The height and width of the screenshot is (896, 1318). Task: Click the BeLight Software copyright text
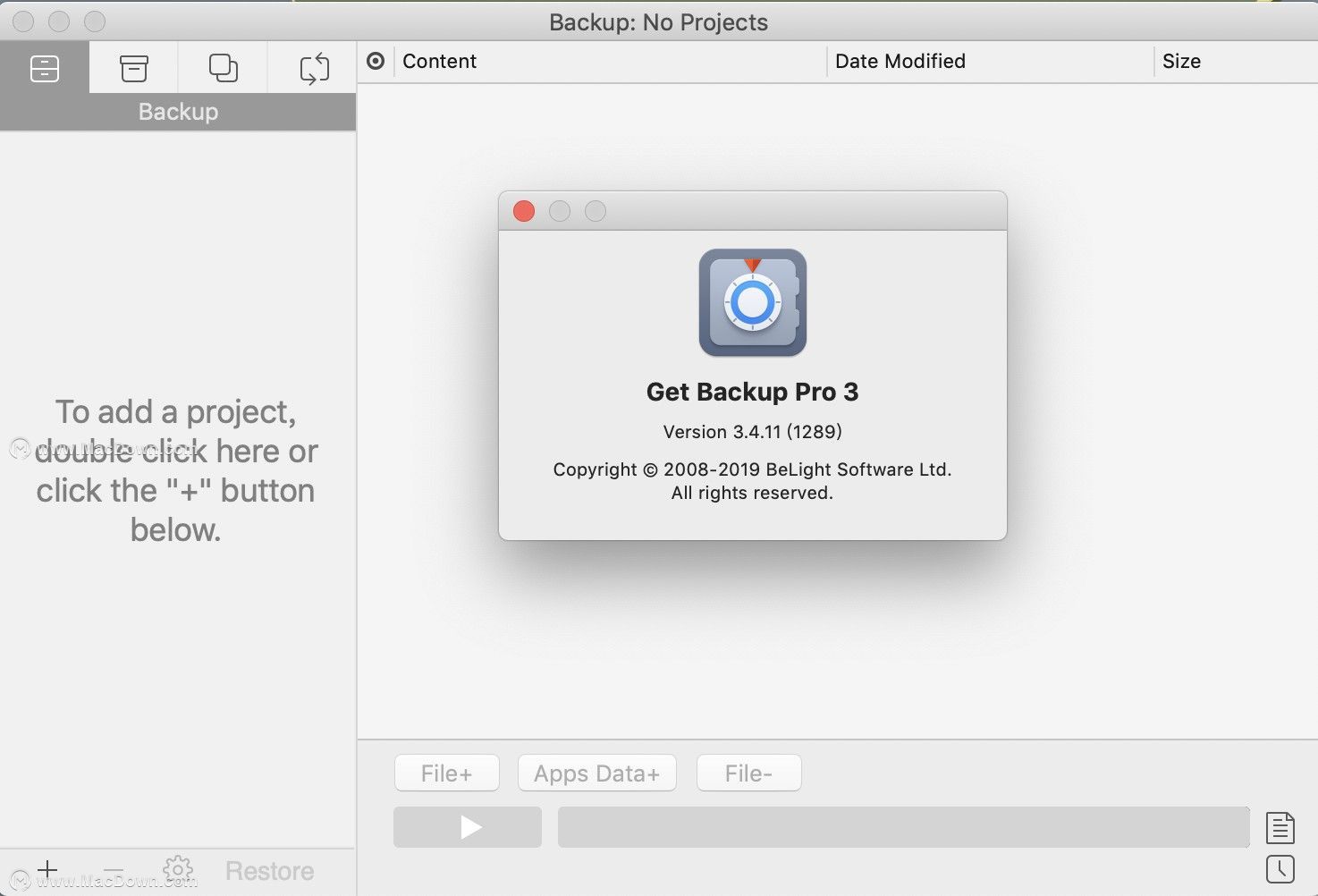[x=752, y=469]
